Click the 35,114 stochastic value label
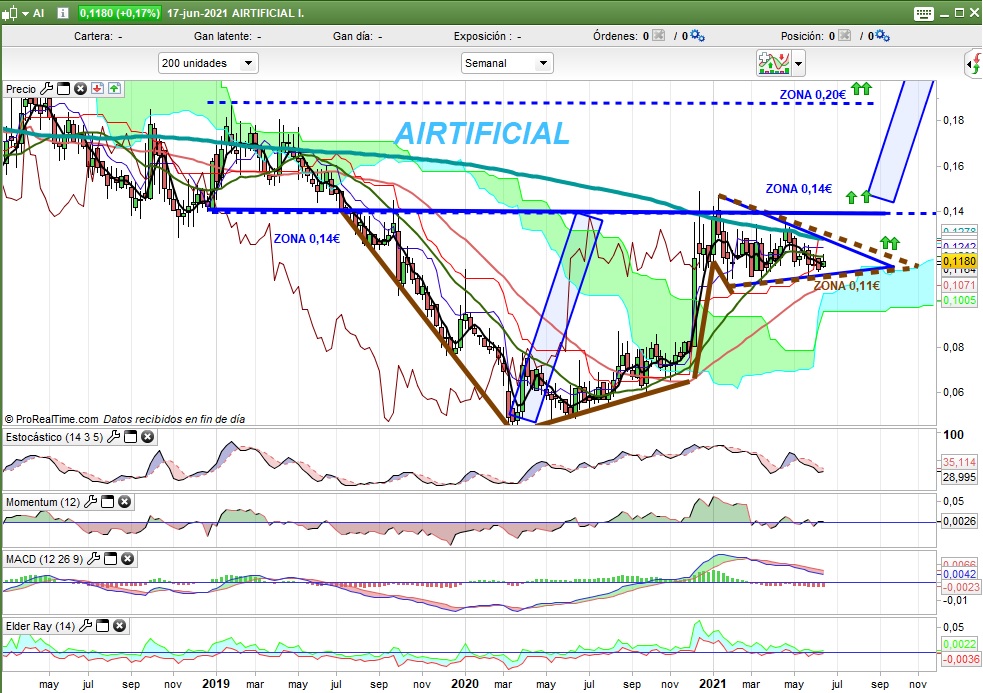Viewport: 983px width, 693px height. click(959, 462)
